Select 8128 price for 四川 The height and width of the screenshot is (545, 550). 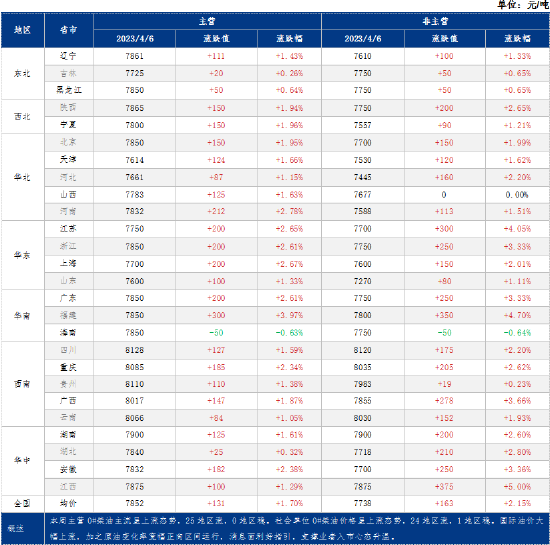[x=135, y=350]
